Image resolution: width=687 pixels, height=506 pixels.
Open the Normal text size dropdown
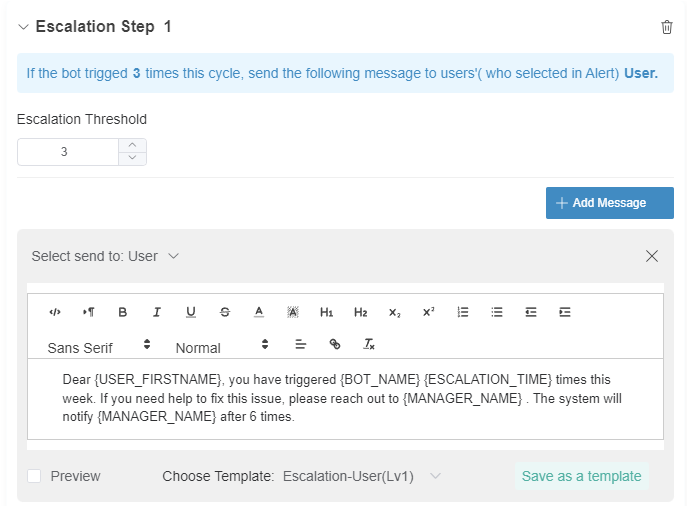pos(222,346)
